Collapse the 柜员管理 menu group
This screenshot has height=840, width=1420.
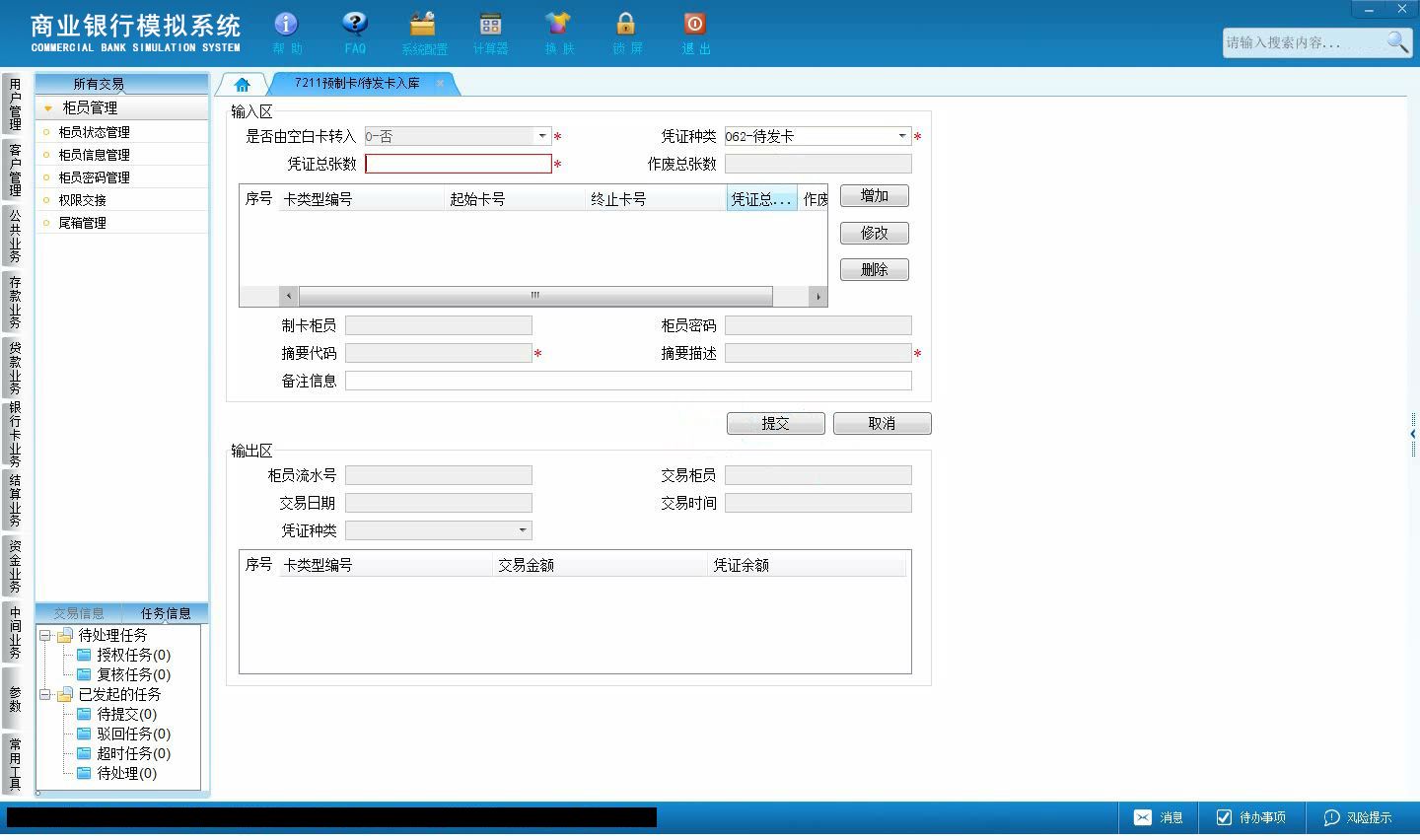click(47, 108)
